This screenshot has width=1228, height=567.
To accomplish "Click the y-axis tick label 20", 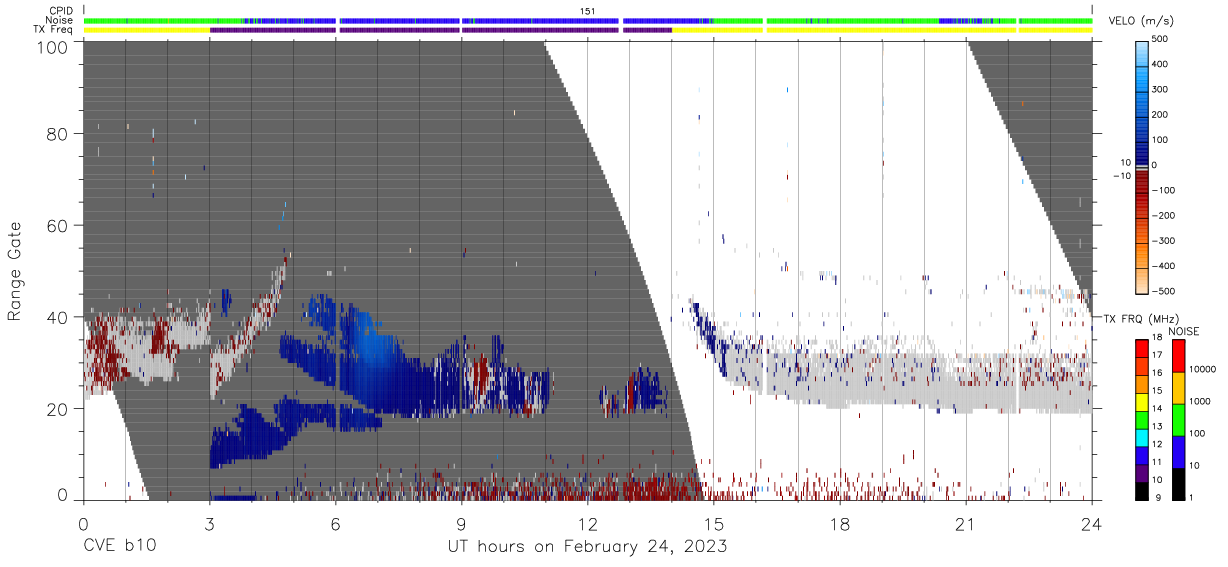I will pos(59,409).
